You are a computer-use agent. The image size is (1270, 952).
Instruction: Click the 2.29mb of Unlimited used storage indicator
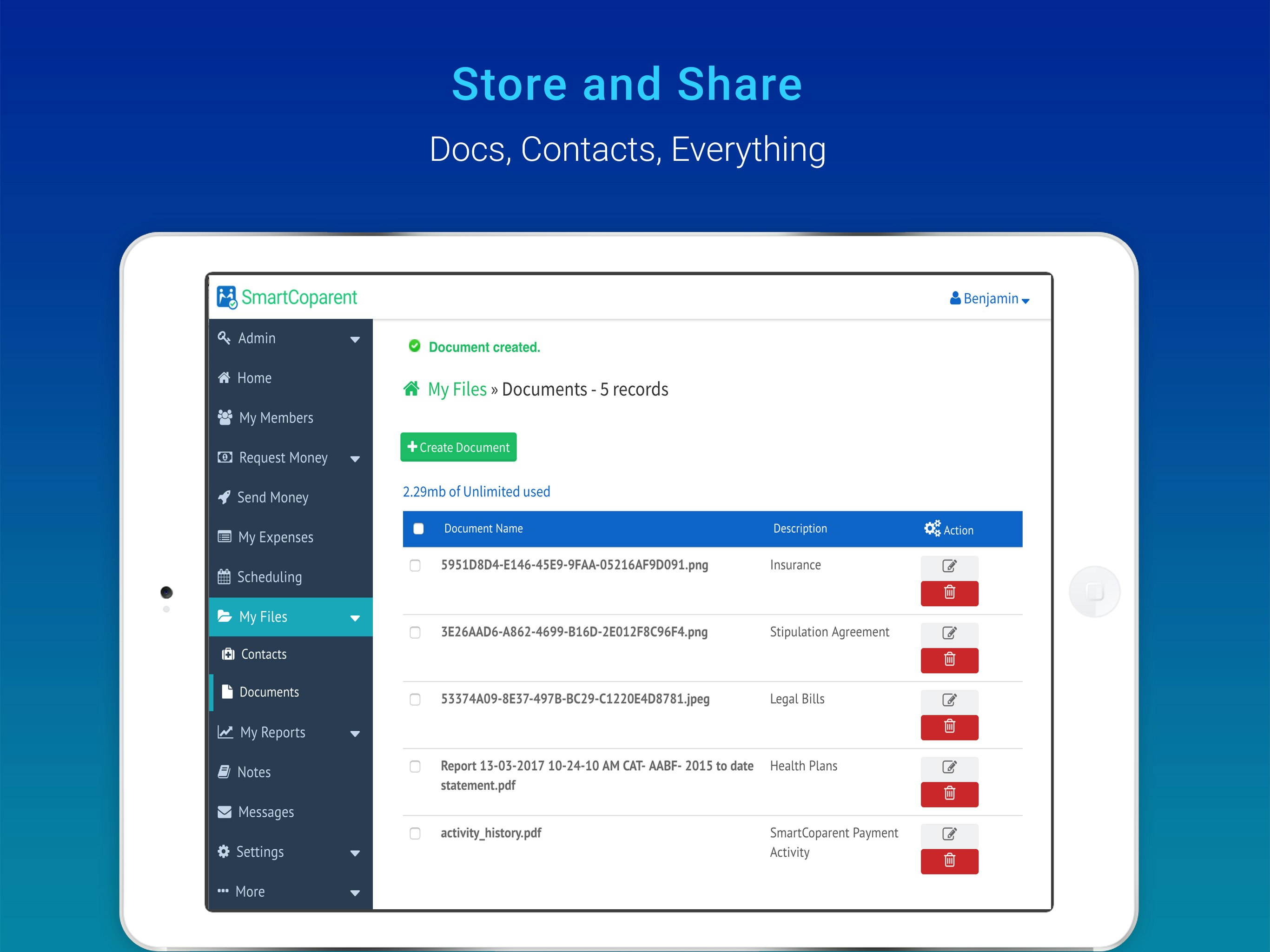(476, 491)
